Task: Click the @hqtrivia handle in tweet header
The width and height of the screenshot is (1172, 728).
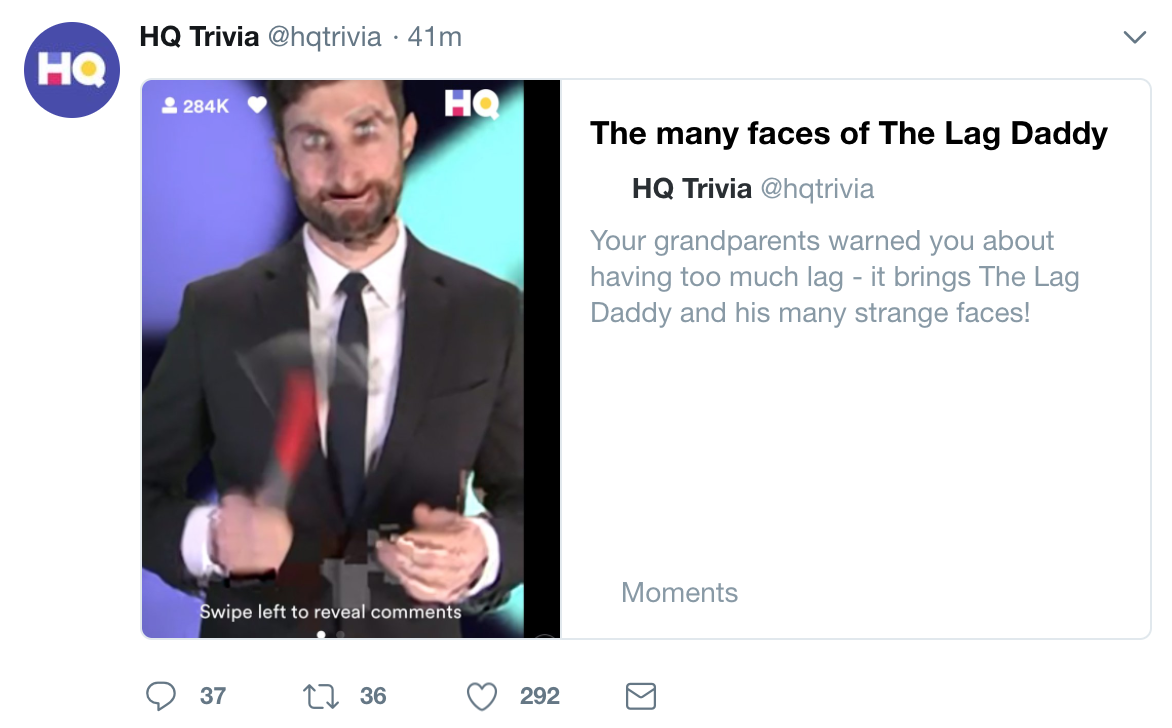Action: pos(324,37)
